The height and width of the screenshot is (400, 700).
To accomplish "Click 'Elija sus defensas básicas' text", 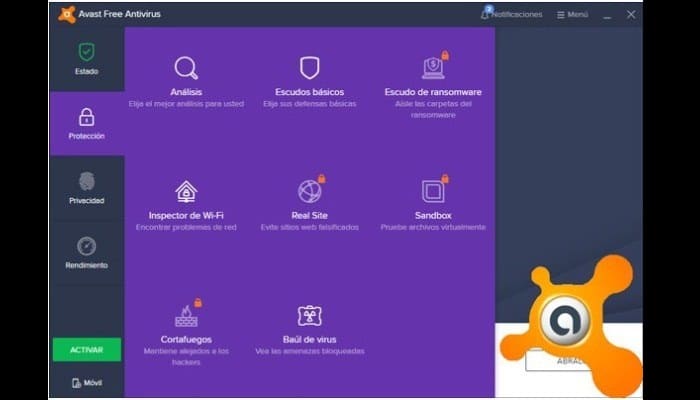I will pyautogui.click(x=309, y=104).
